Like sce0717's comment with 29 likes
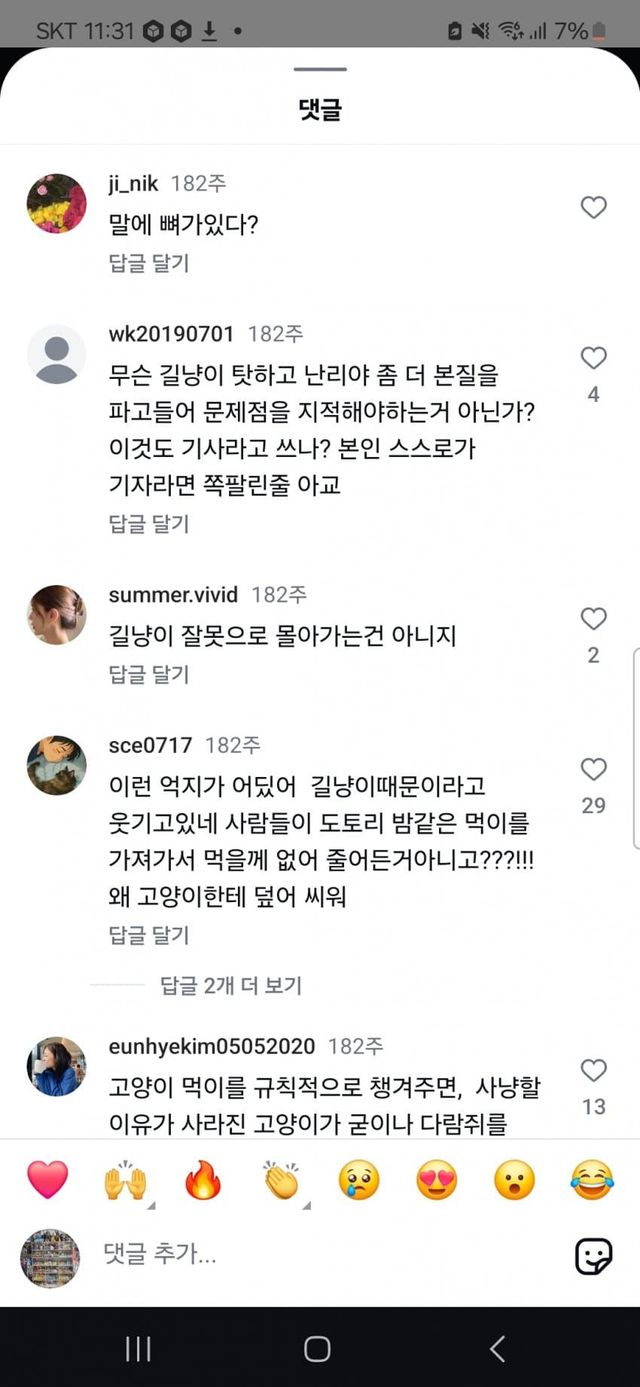The image size is (640, 1387). pyautogui.click(x=594, y=769)
